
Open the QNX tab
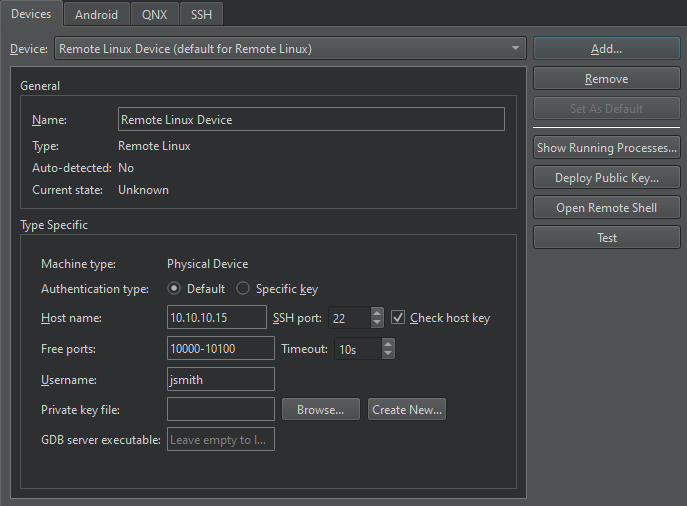[x=154, y=14]
